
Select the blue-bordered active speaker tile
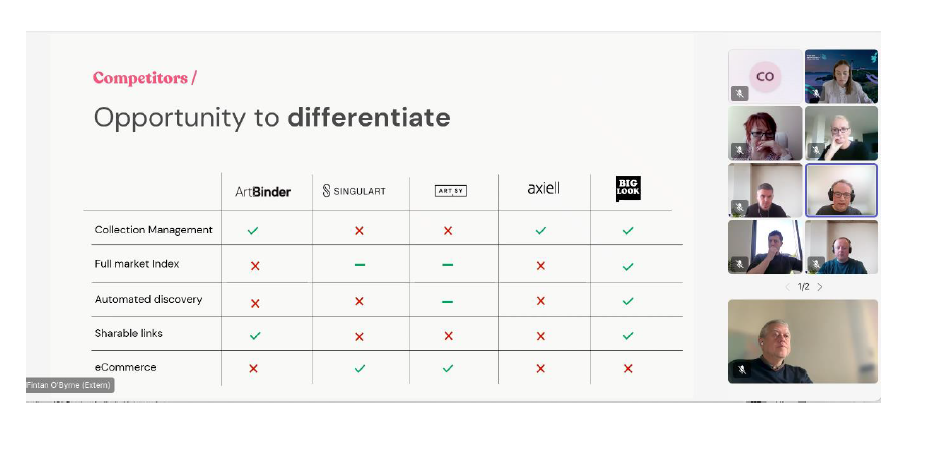point(841,190)
